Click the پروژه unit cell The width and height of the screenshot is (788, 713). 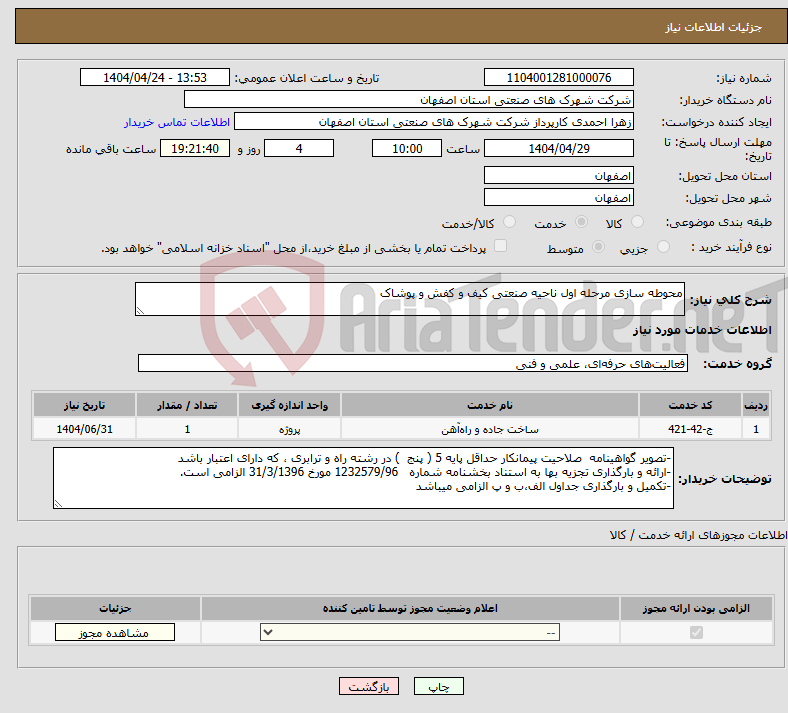point(289,429)
